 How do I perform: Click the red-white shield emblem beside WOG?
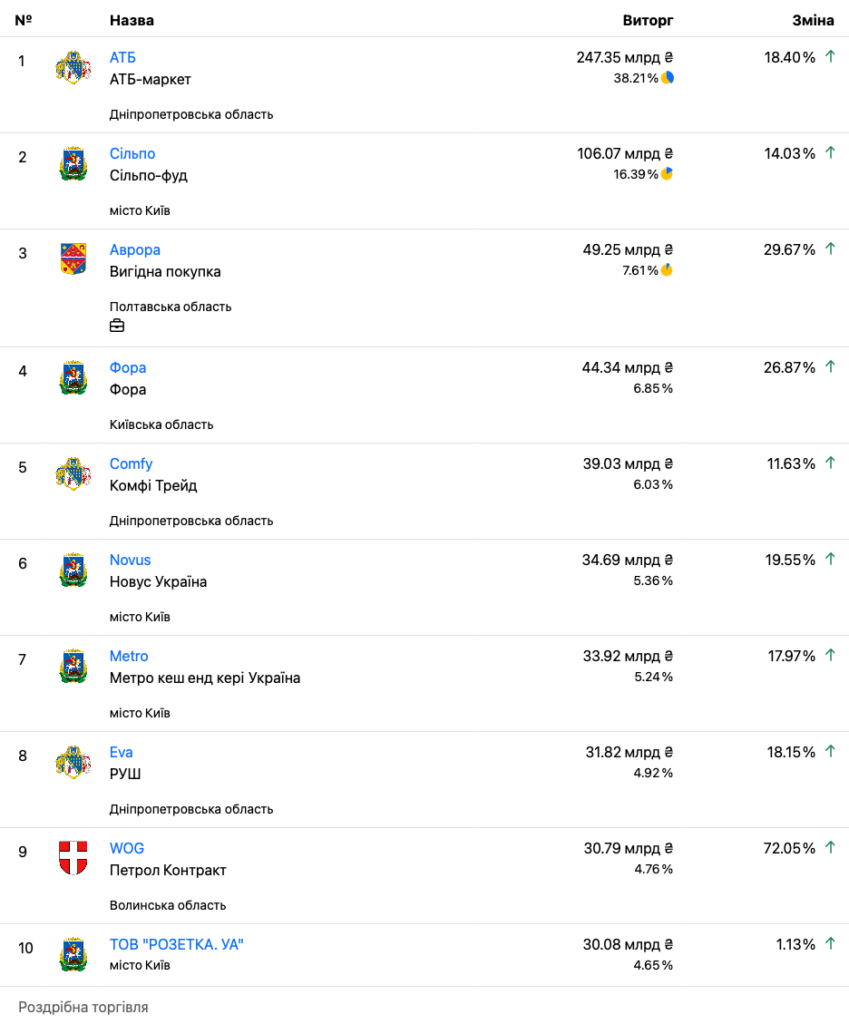pyautogui.click(x=73, y=858)
